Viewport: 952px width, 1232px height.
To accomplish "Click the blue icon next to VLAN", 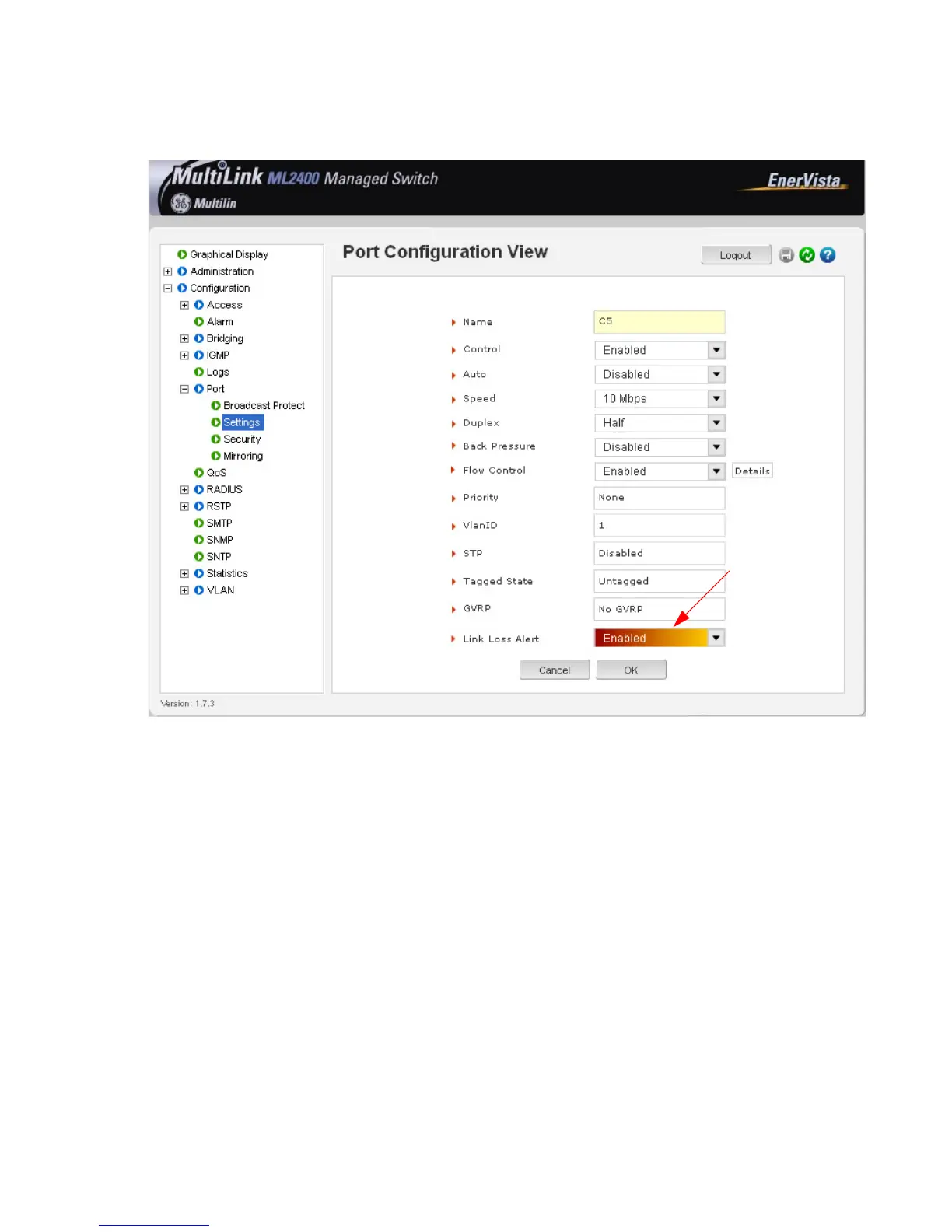I will (x=199, y=590).
